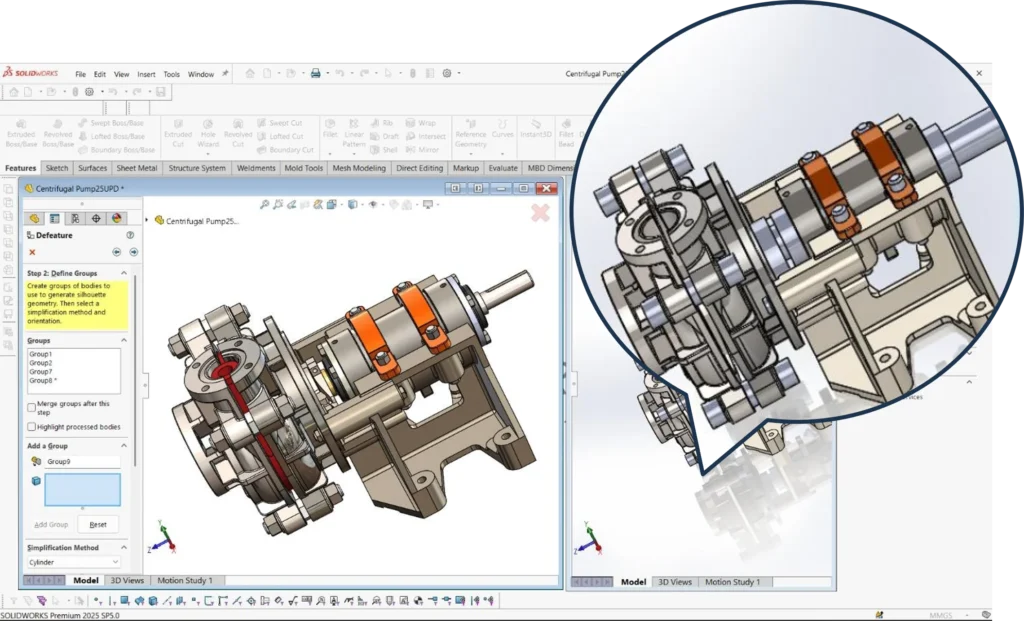This screenshot has width=1024, height=621.
Task: Switch to the Weldments ribbon tab
Action: click(256, 168)
